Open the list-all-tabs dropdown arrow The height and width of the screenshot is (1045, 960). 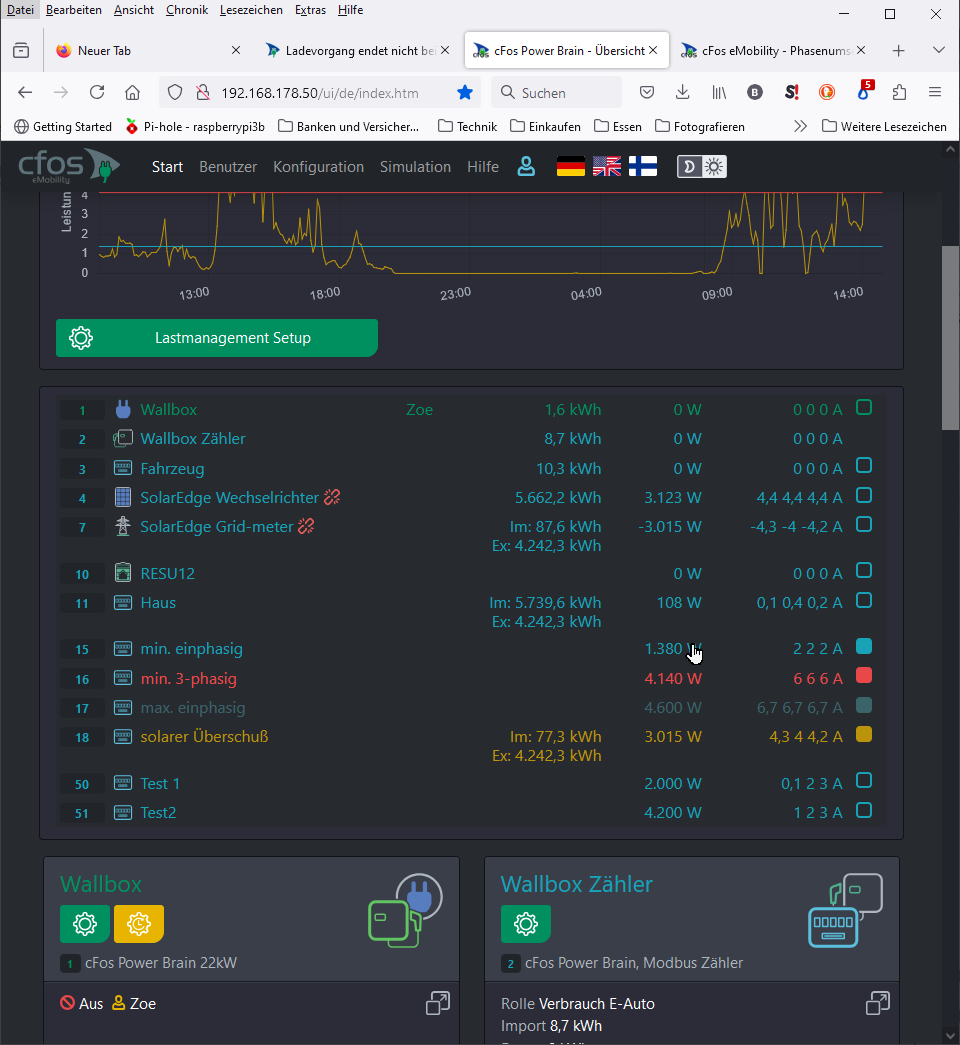pyautogui.click(x=939, y=50)
